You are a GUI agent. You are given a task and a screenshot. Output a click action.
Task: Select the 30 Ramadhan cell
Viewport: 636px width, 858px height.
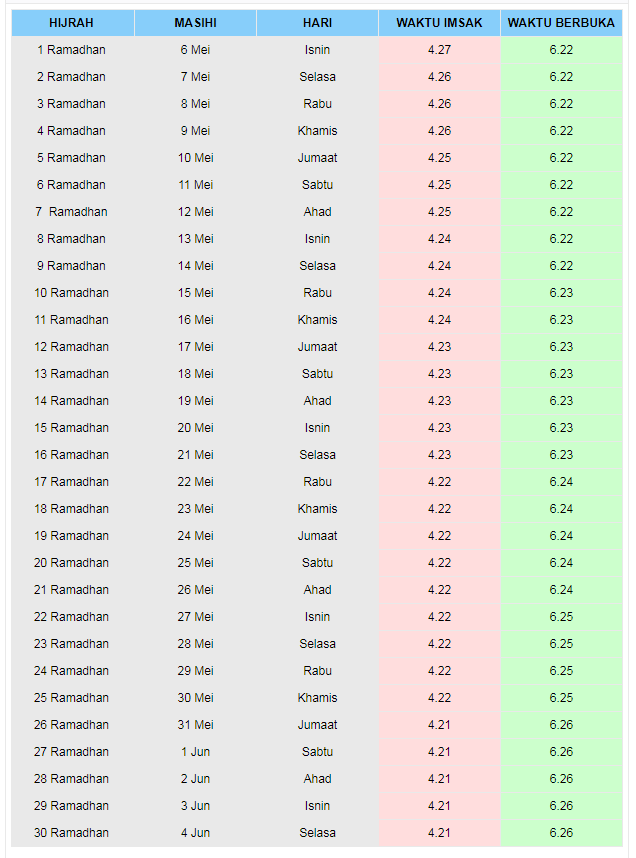(x=72, y=833)
